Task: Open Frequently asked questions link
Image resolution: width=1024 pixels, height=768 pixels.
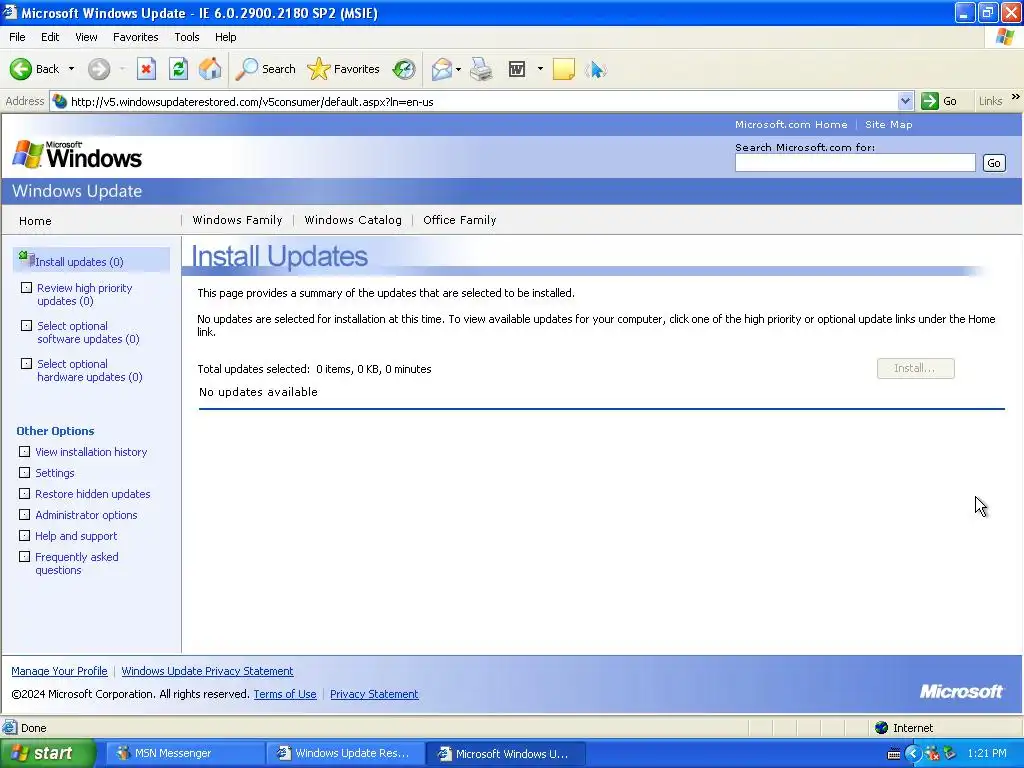Action: (76, 563)
